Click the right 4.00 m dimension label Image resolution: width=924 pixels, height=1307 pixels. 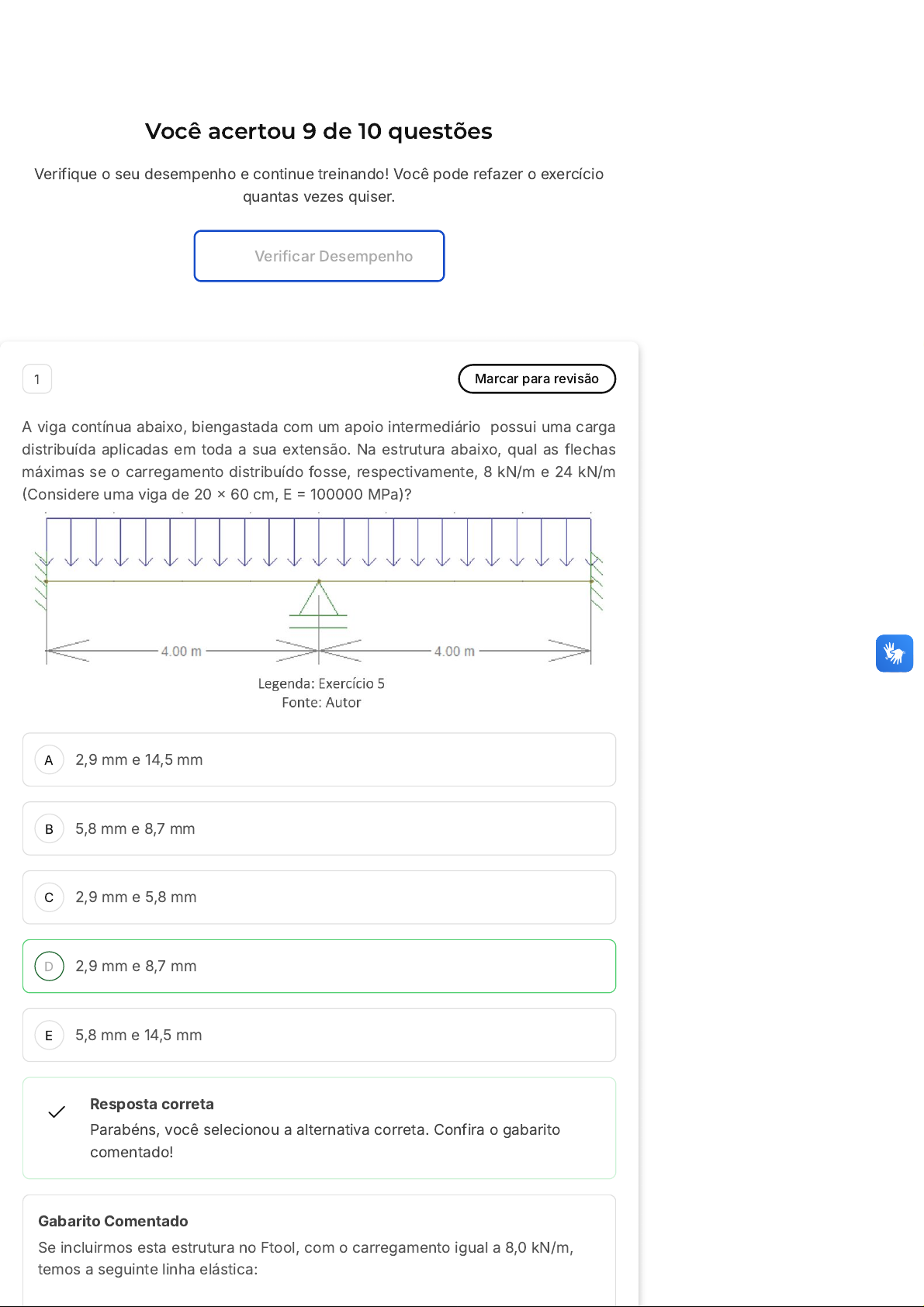click(454, 652)
